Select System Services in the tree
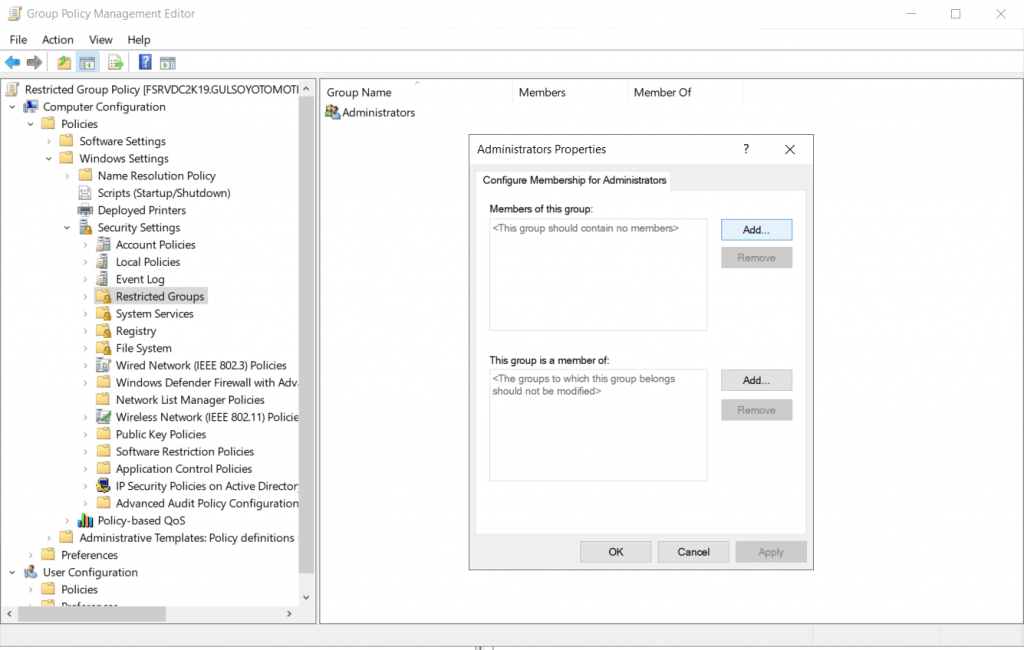1024x650 pixels. [x=154, y=314]
